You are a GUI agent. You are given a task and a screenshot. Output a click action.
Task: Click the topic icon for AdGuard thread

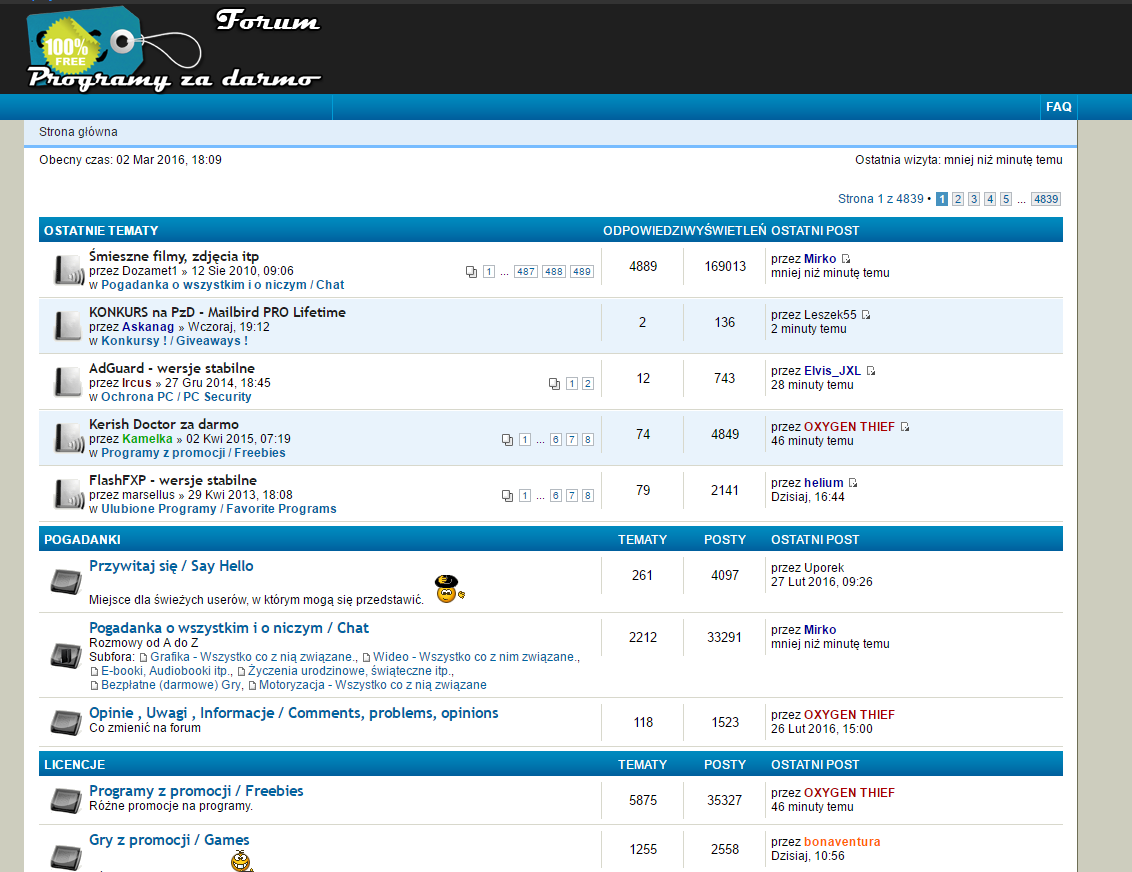point(67,381)
